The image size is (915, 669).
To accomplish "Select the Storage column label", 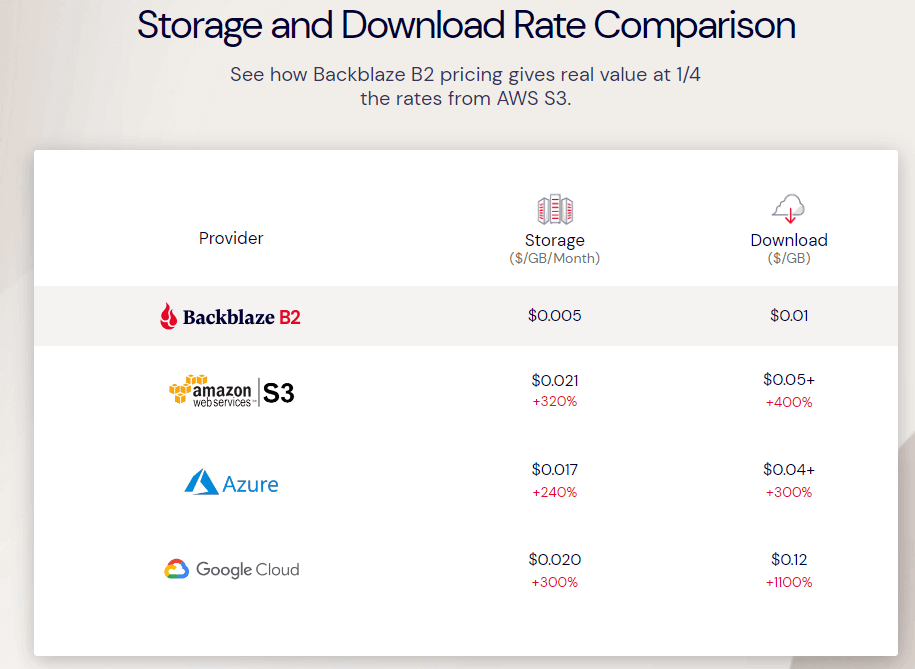I will coord(554,240).
